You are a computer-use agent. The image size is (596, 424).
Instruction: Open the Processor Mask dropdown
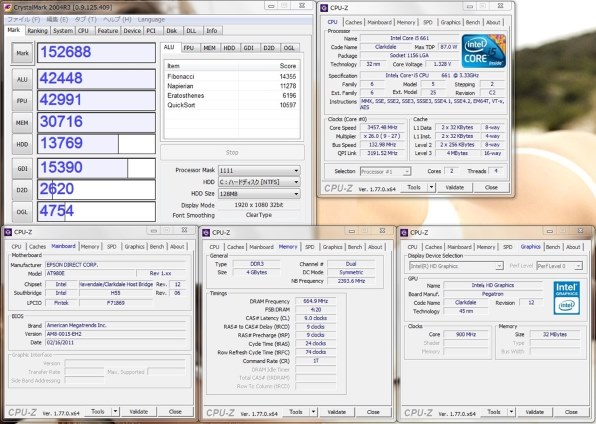(259, 170)
